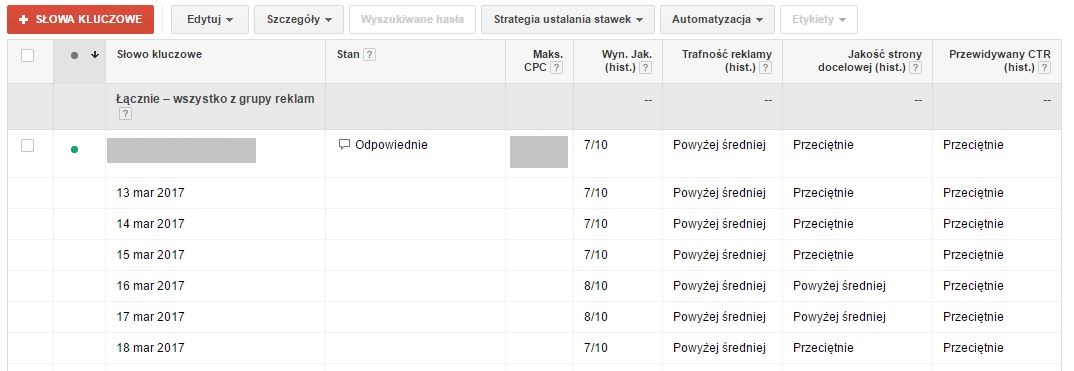Open help icon for Wyn. Jak. (hist.)
This screenshot has height=371, width=1074.
click(x=646, y=68)
